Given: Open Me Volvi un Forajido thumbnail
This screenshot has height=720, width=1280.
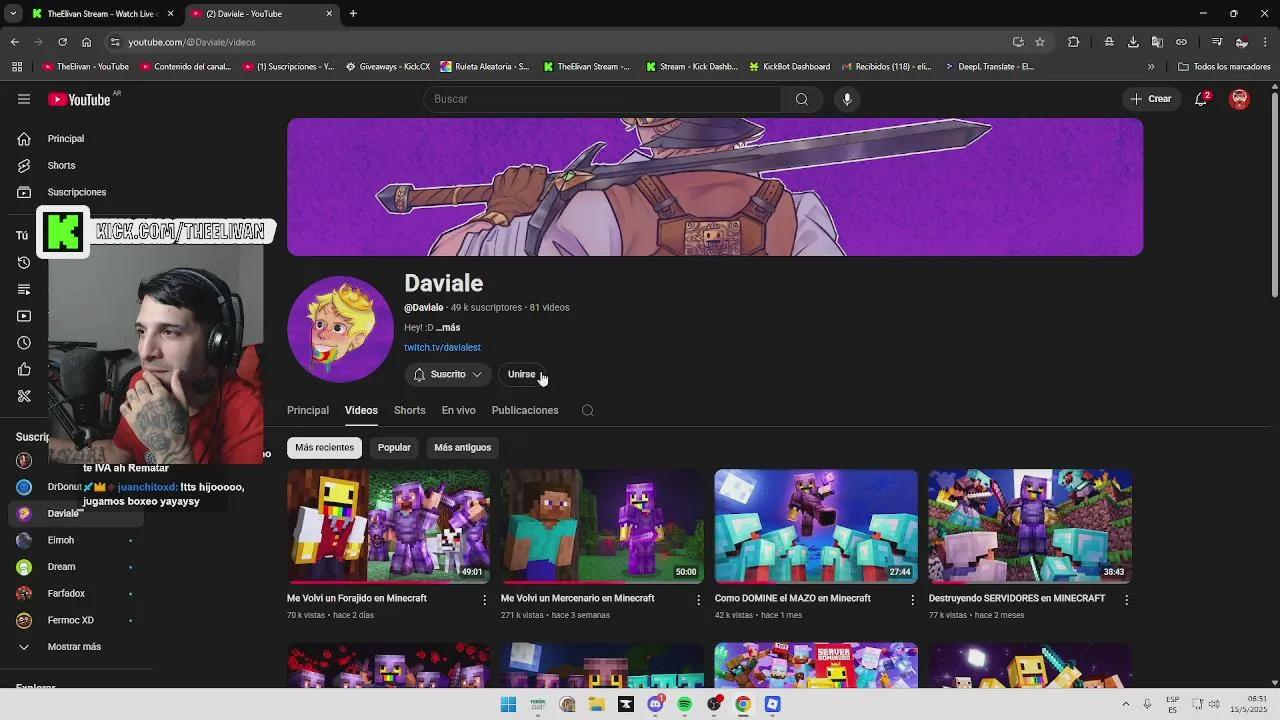Looking at the screenshot, I should [388, 526].
